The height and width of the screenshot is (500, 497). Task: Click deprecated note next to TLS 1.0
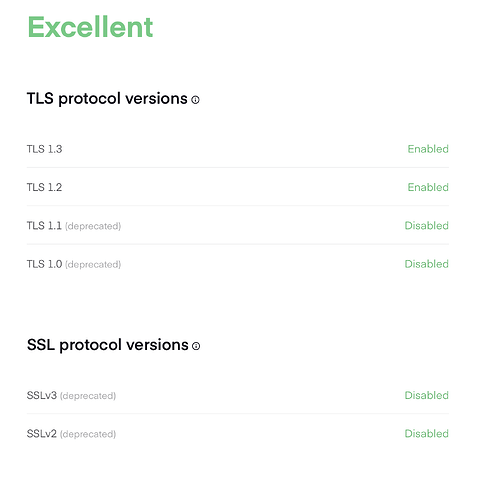point(93,265)
